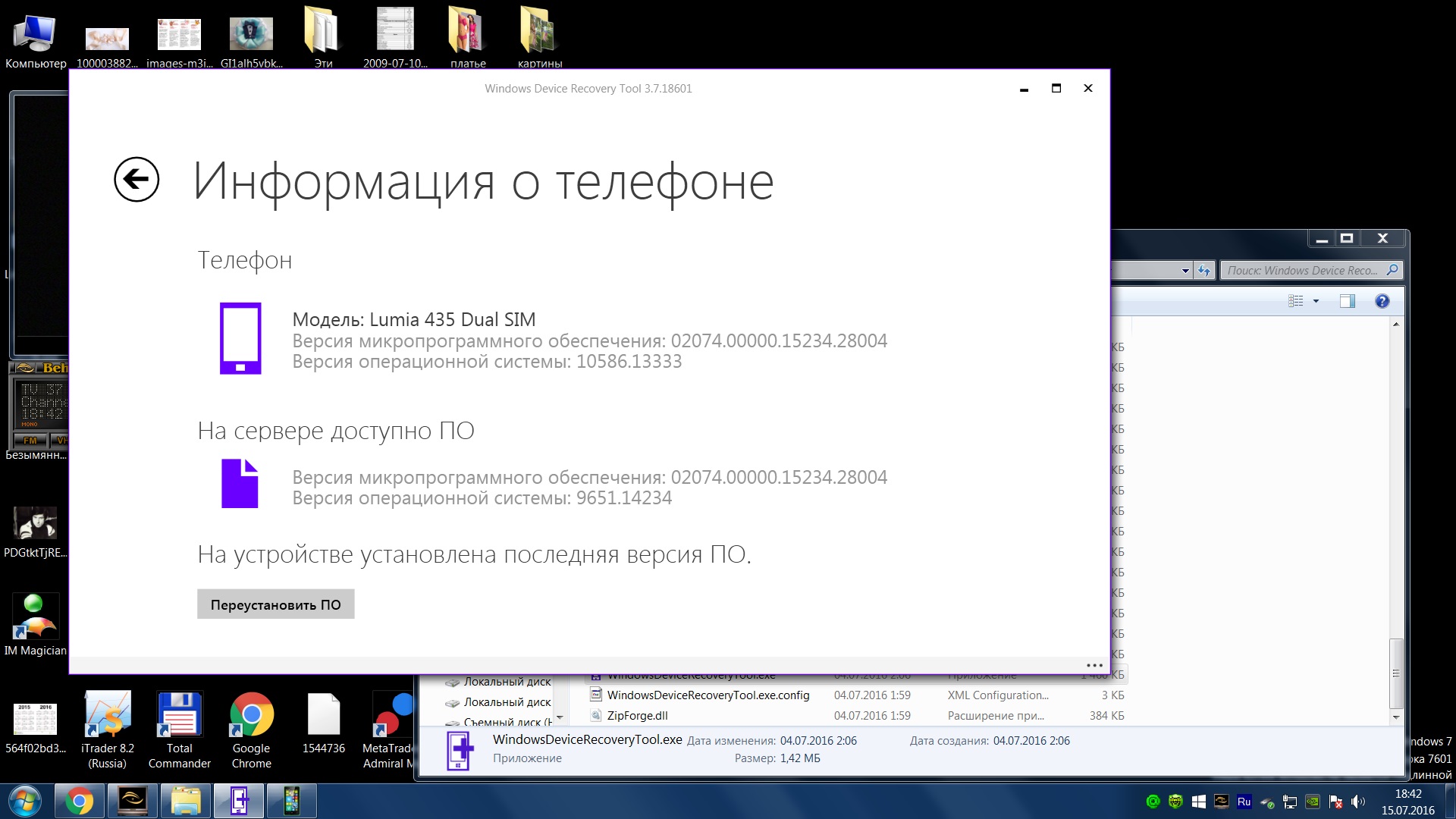Change Explorer view mode icon
1456x819 pixels.
coord(1296,301)
